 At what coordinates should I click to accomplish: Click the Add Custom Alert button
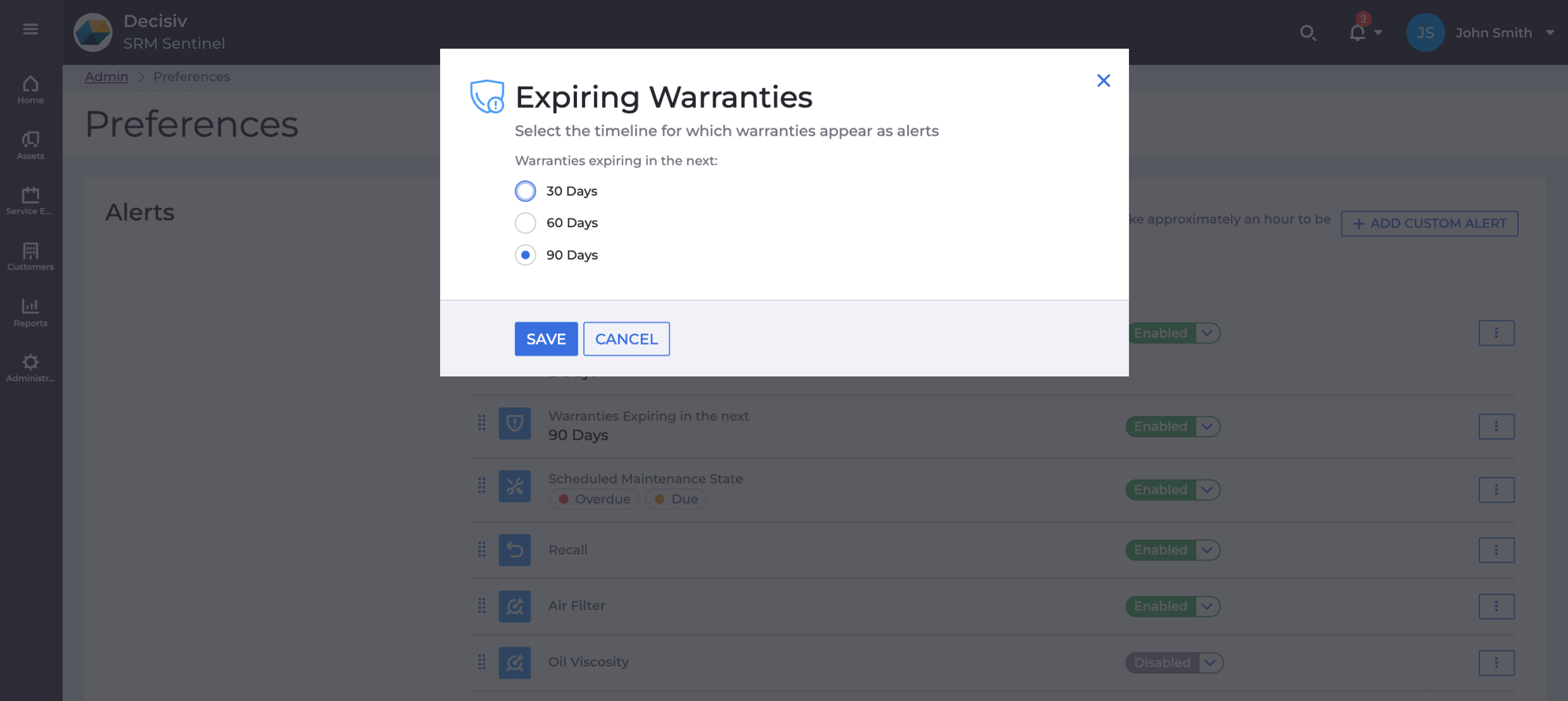(1429, 223)
